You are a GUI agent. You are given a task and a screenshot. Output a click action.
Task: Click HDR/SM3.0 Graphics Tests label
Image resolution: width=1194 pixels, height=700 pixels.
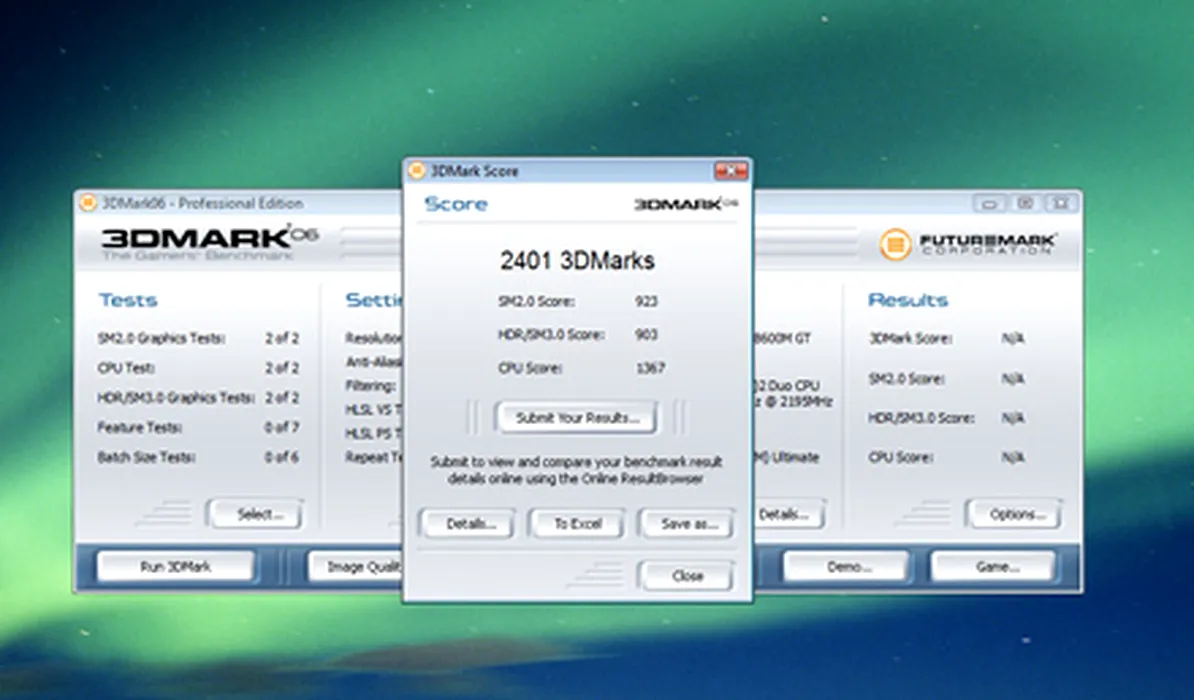coord(175,398)
